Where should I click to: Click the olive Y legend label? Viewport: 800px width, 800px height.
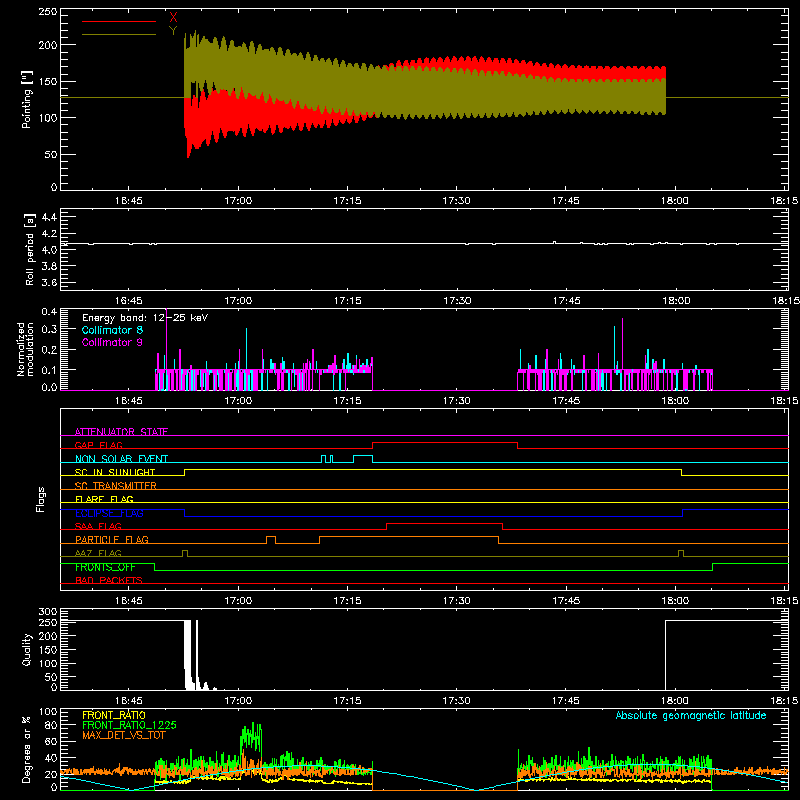click(173, 30)
